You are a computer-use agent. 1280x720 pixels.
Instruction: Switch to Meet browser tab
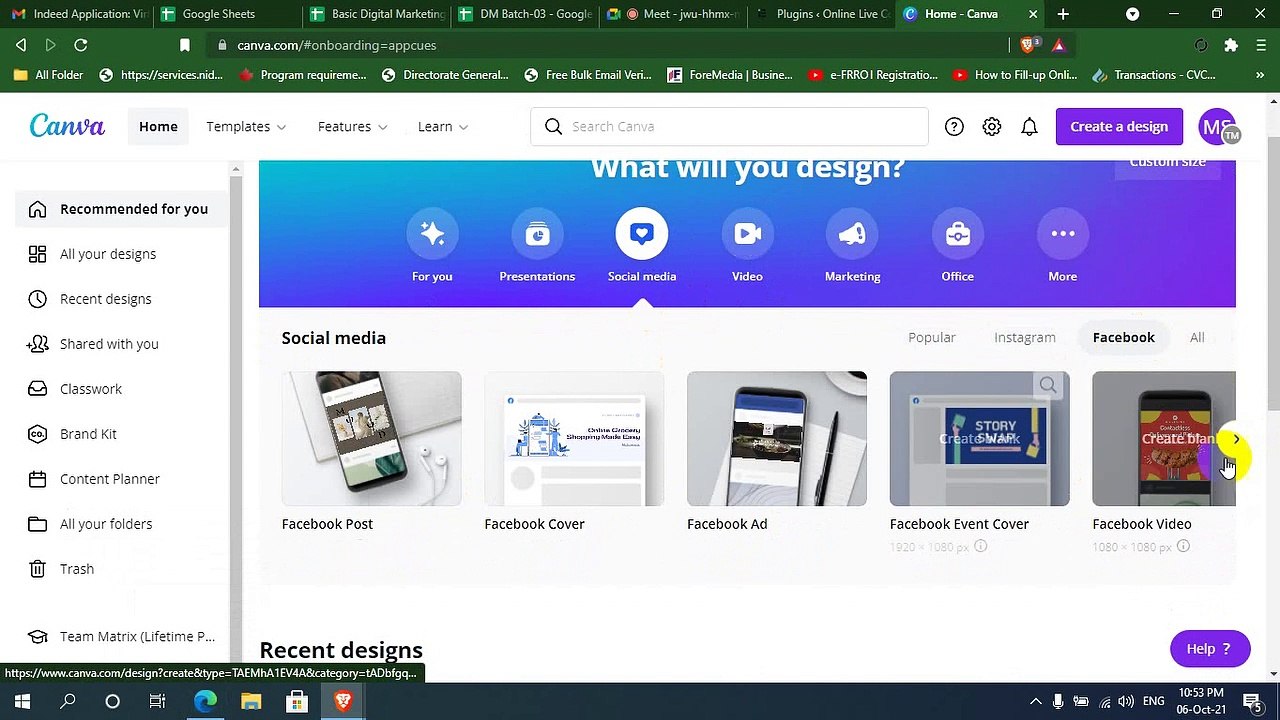click(672, 14)
